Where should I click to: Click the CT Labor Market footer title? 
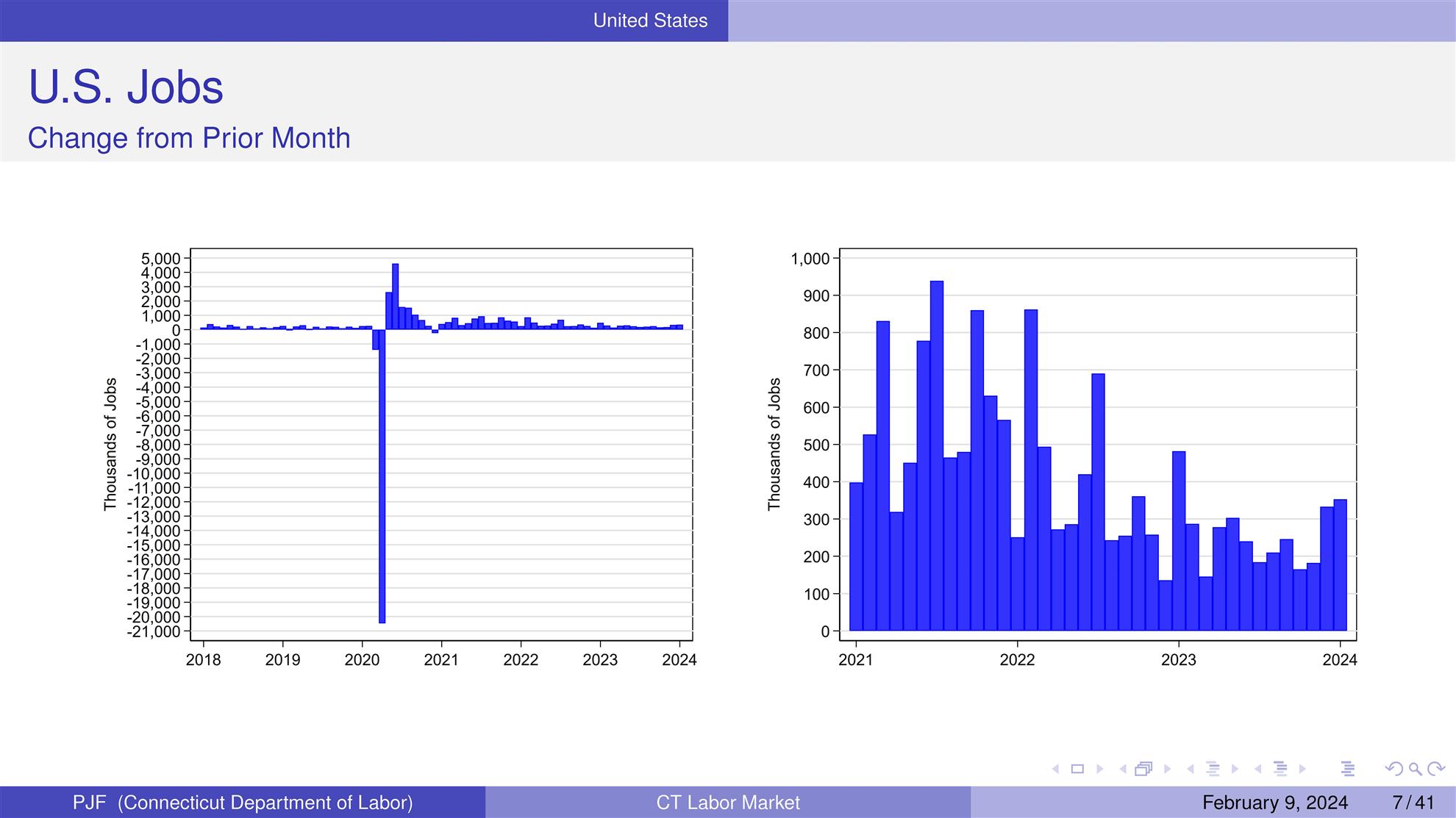click(x=728, y=803)
